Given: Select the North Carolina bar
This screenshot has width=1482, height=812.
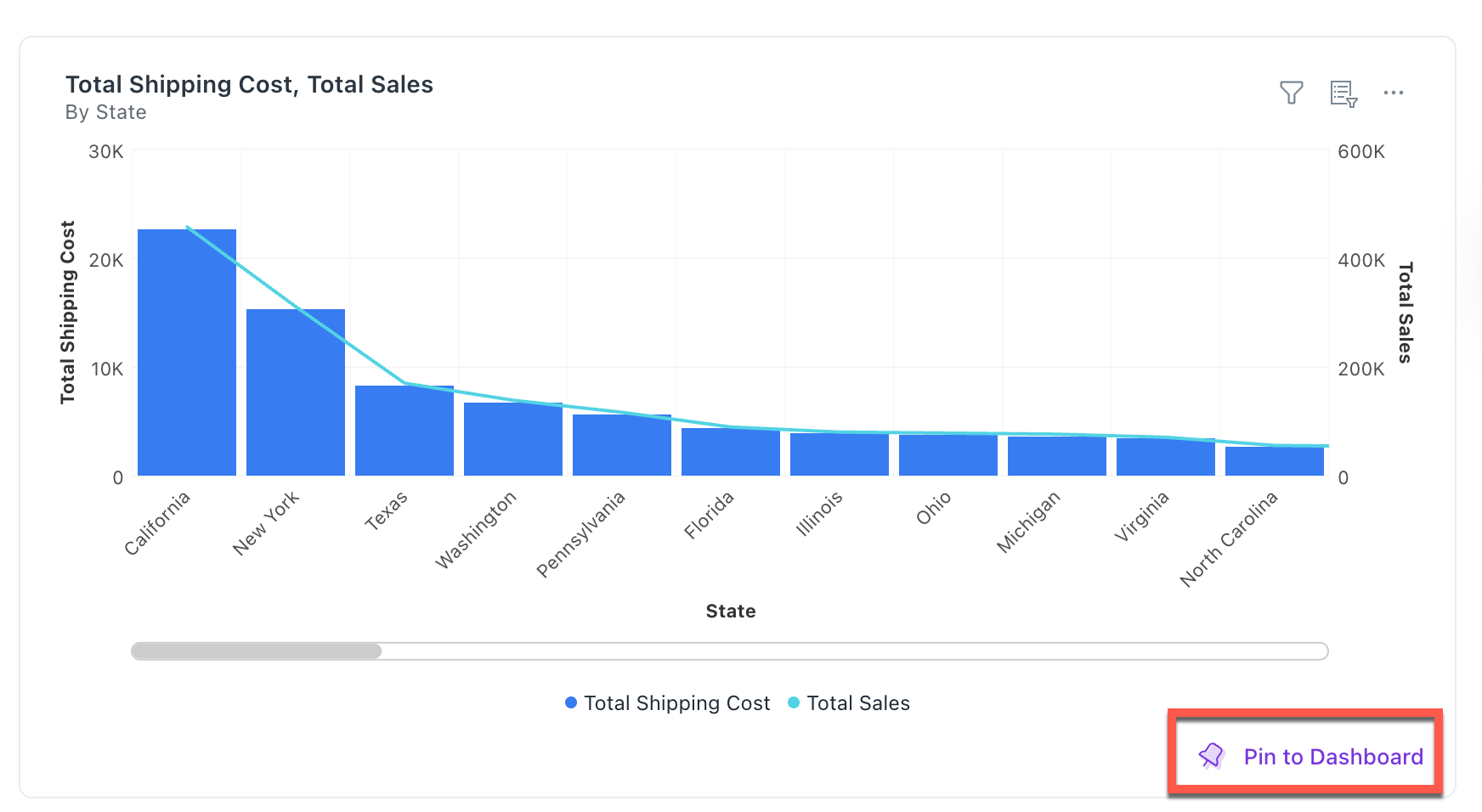Looking at the screenshot, I should pyautogui.click(x=1275, y=462).
